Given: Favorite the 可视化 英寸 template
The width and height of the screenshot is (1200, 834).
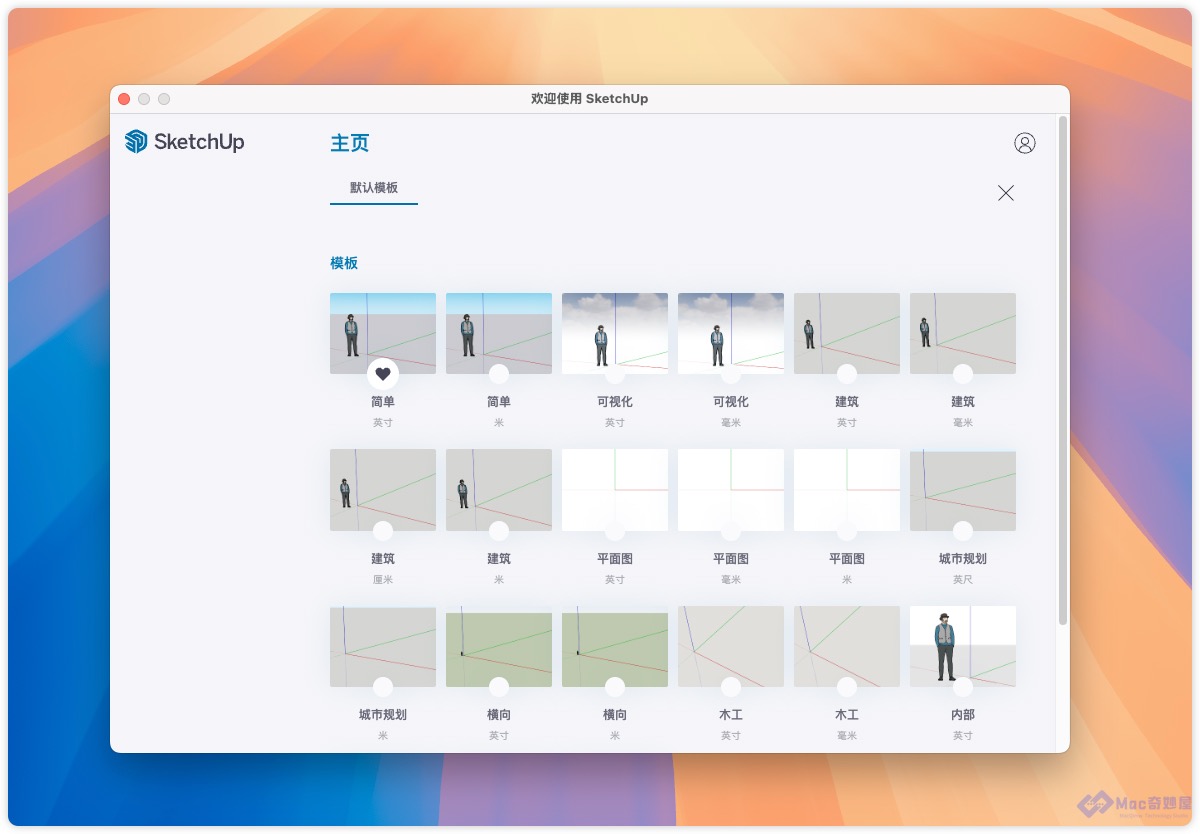Looking at the screenshot, I should pos(615,374).
